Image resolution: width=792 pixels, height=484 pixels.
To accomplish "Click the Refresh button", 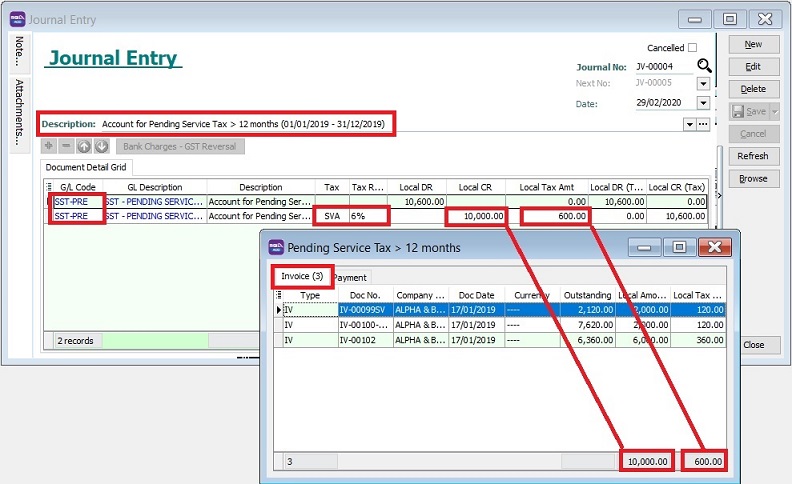I will [752, 156].
